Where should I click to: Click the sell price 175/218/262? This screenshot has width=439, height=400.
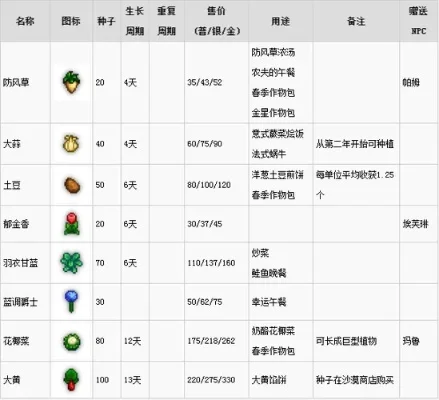coord(211,341)
